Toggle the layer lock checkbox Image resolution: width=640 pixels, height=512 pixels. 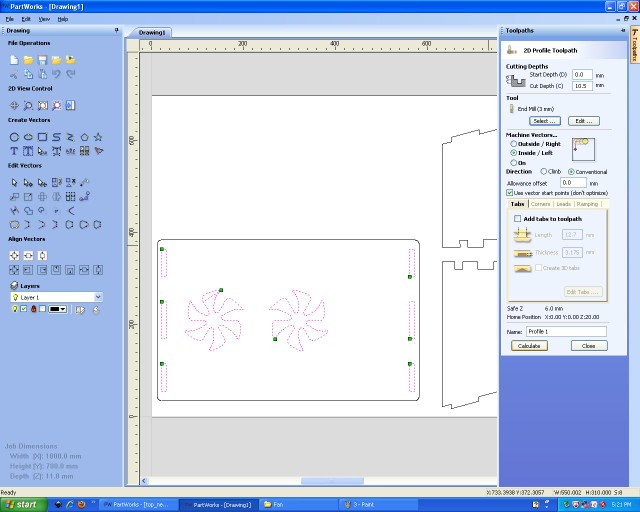[42, 309]
